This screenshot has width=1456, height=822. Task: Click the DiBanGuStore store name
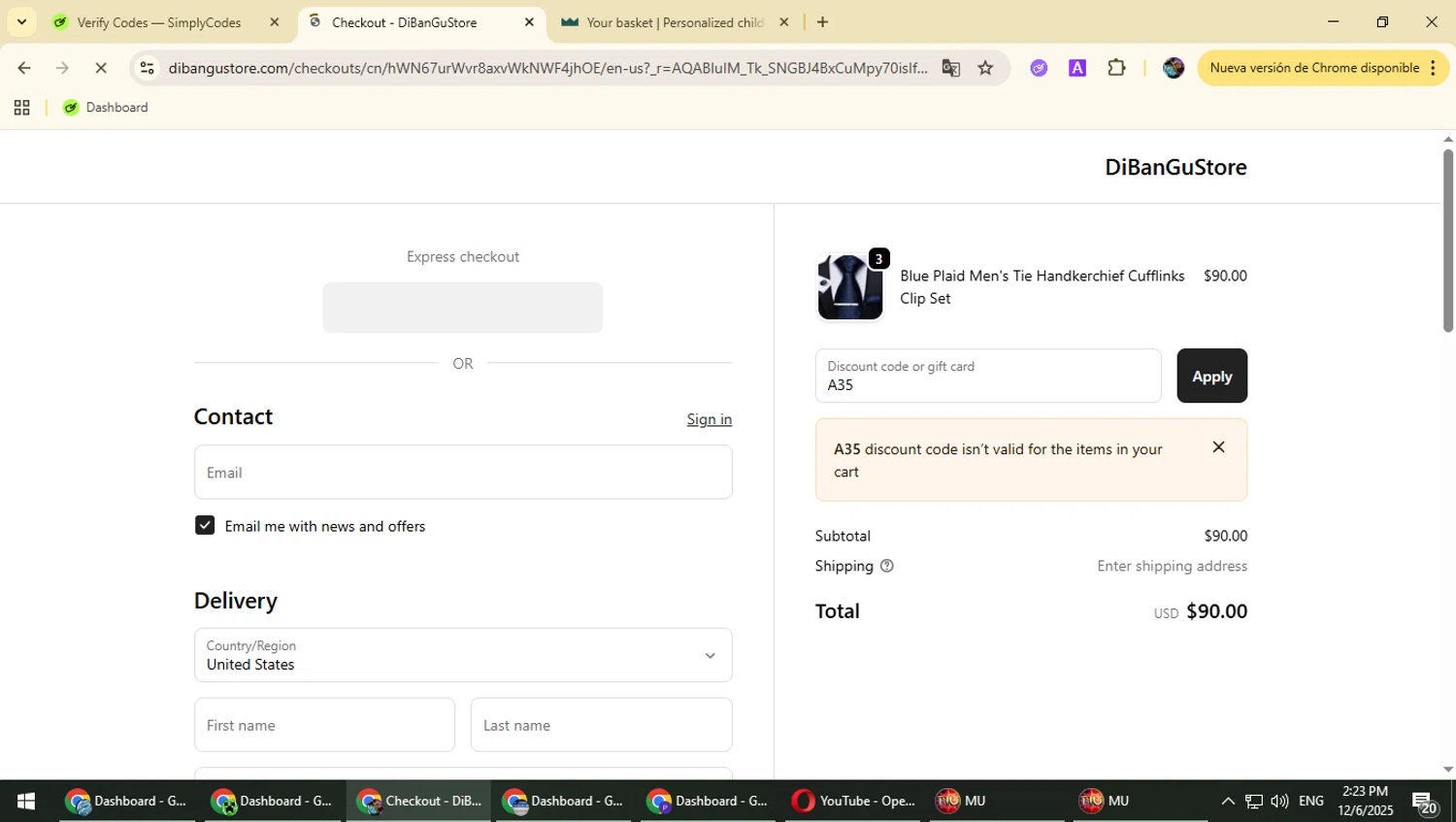pyautogui.click(x=1175, y=167)
